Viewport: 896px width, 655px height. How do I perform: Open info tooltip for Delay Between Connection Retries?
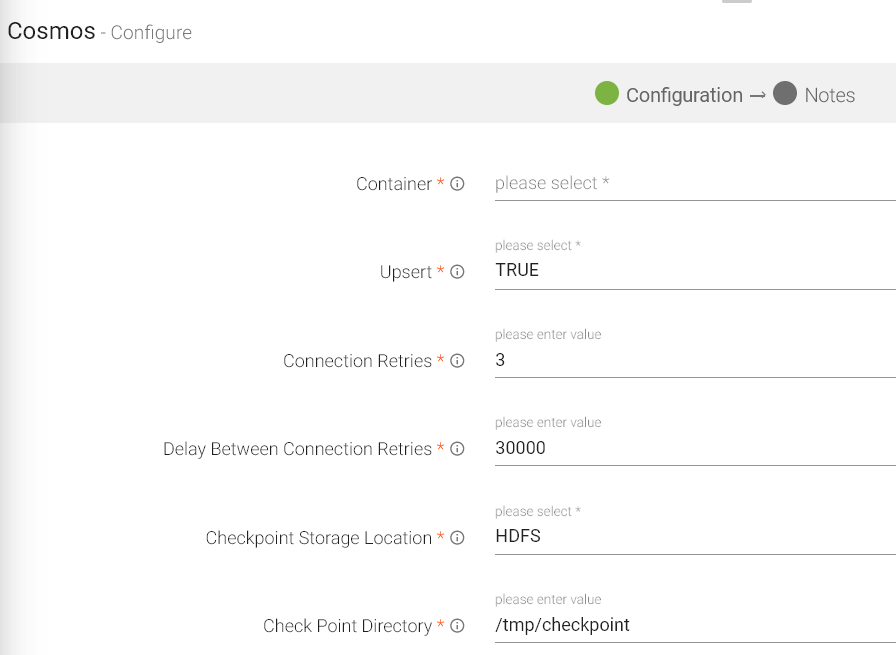coord(457,449)
